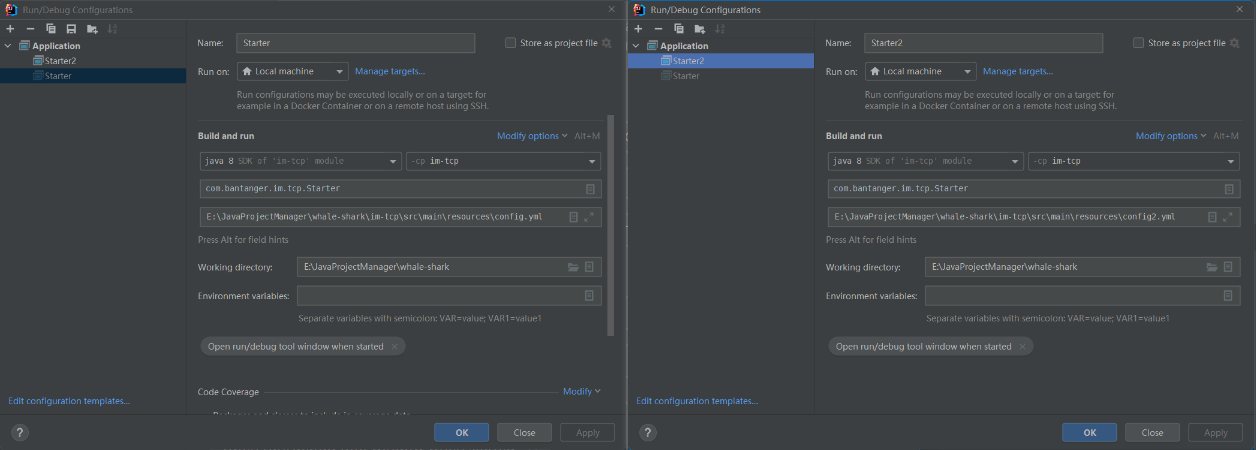Enable Store as project file for Starter

[511, 43]
